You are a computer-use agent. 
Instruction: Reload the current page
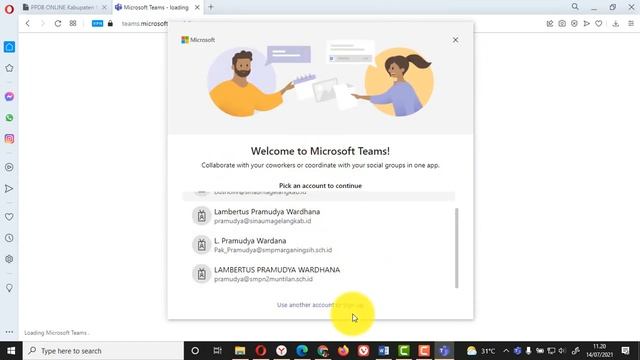point(58,24)
